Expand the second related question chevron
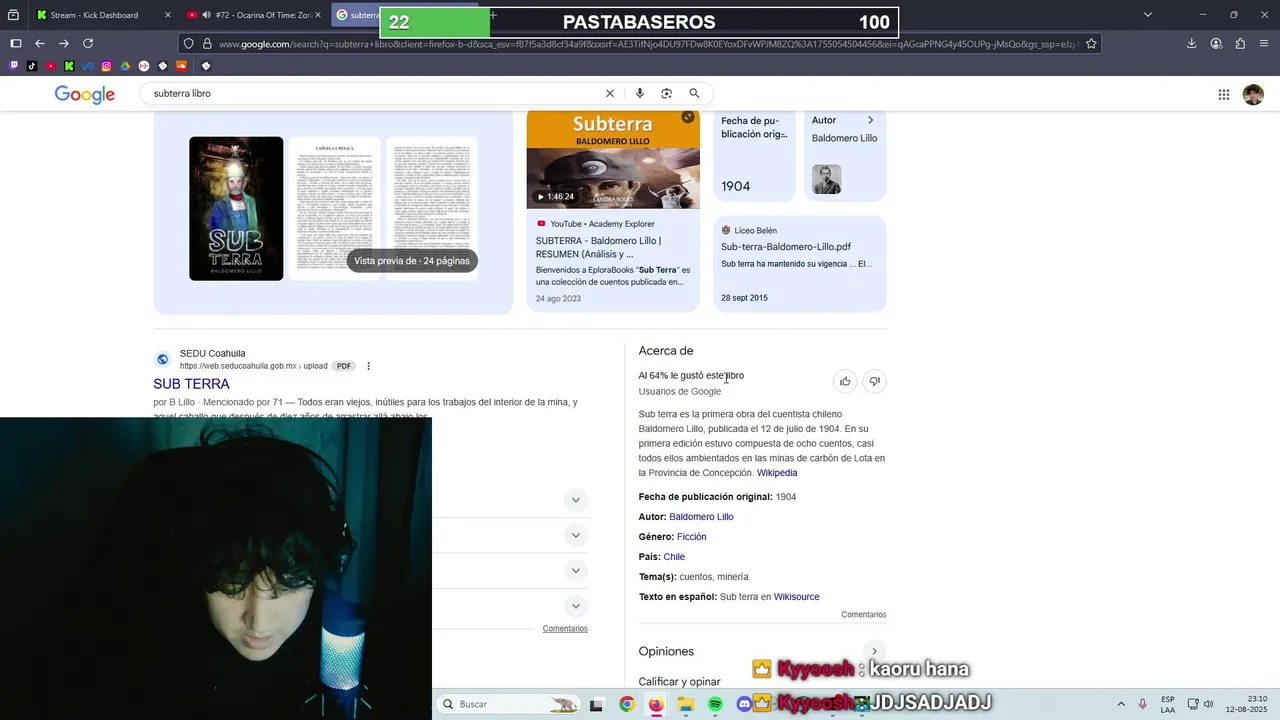The height and width of the screenshot is (720, 1280). [x=576, y=535]
